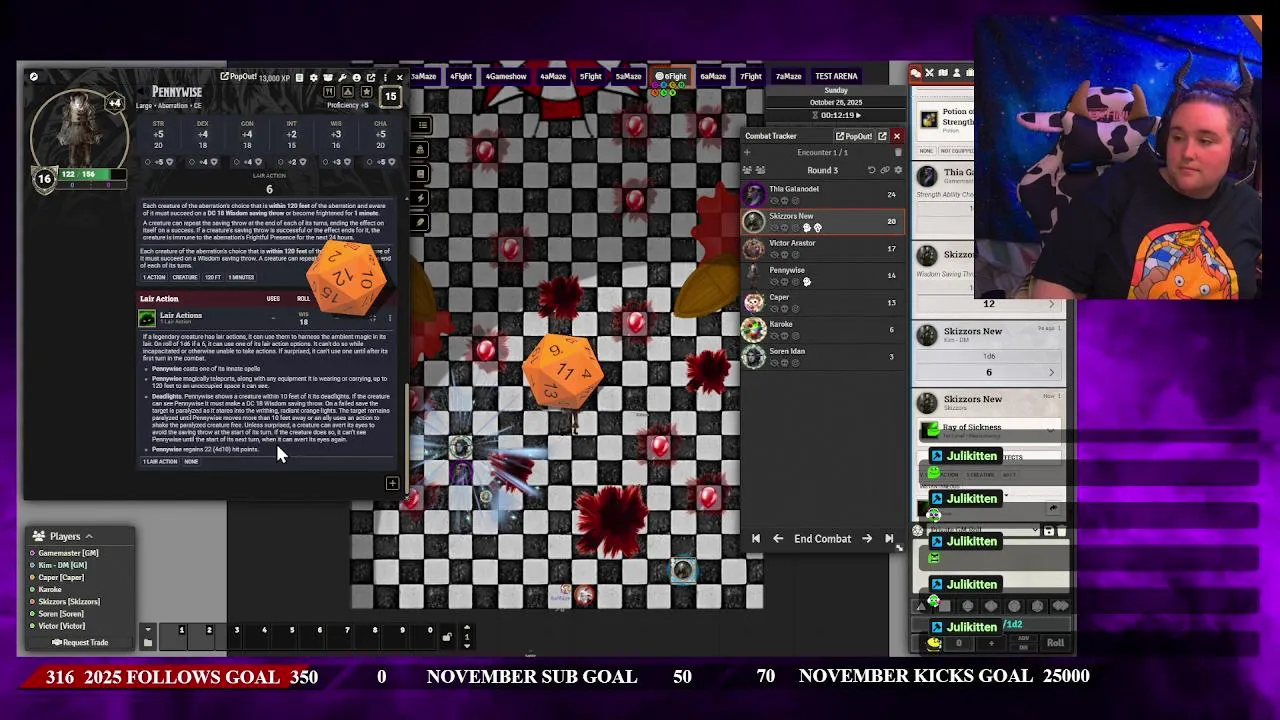Screen dimensions: 1280x720
Task: Toggle hidden state for Pennywise combatant
Action: click(774, 281)
